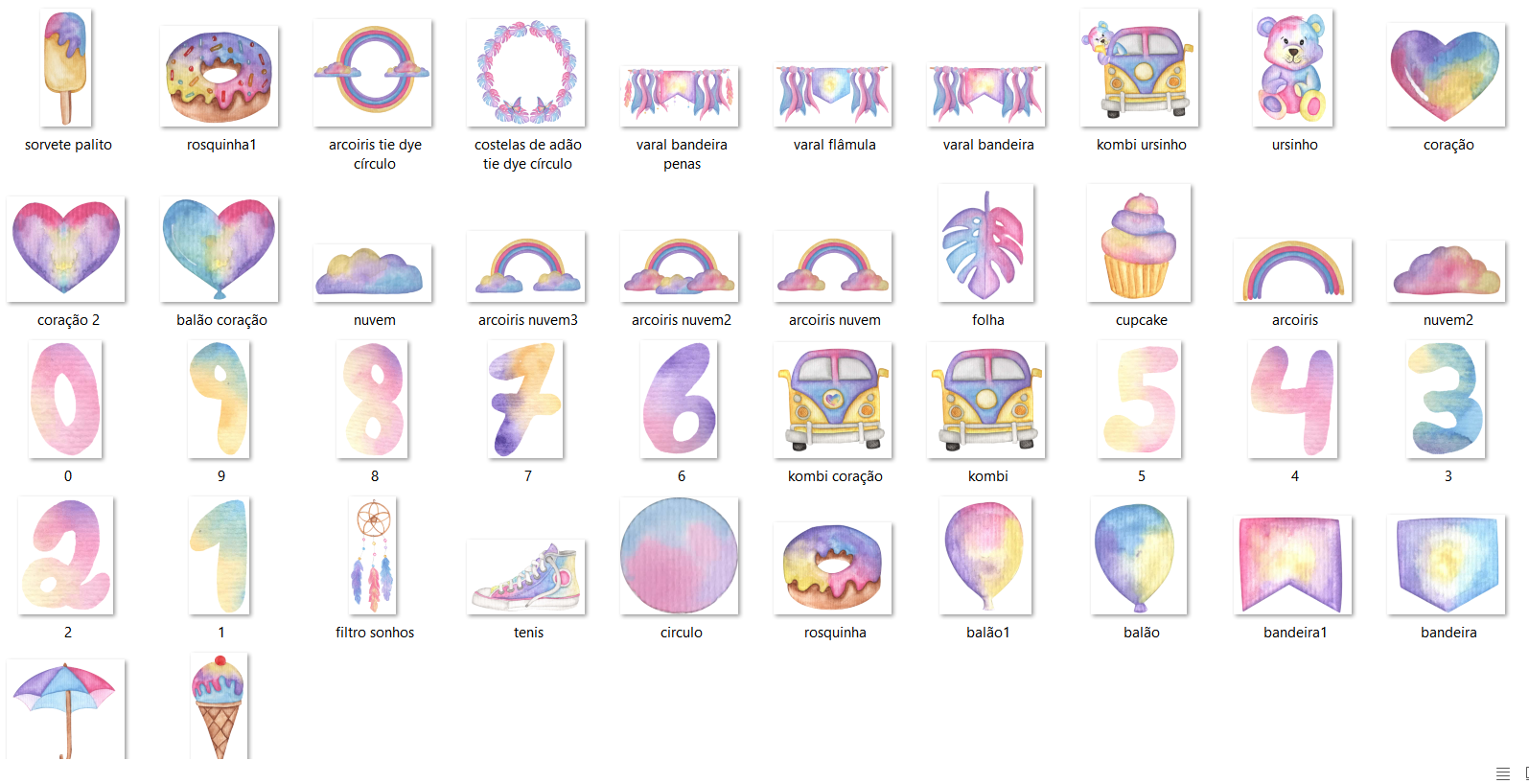This screenshot has height=784, width=1529.
Task: Select the sorvete palito popsicle file
Action: [67, 69]
